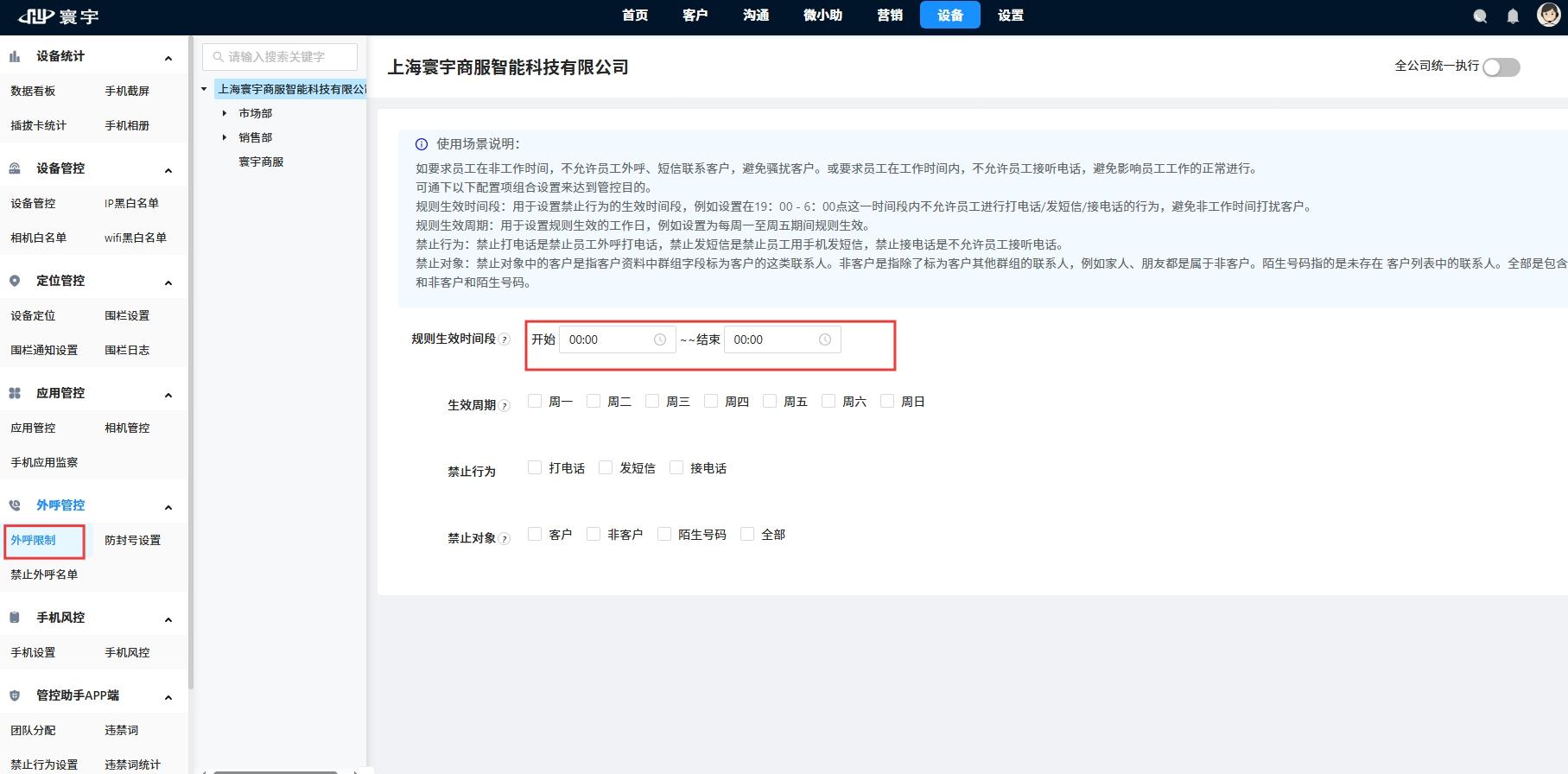Viewport: 1568px width, 774px height.
Task: Collapse the 管控助手APP端 section chevron
Action: 168,697
